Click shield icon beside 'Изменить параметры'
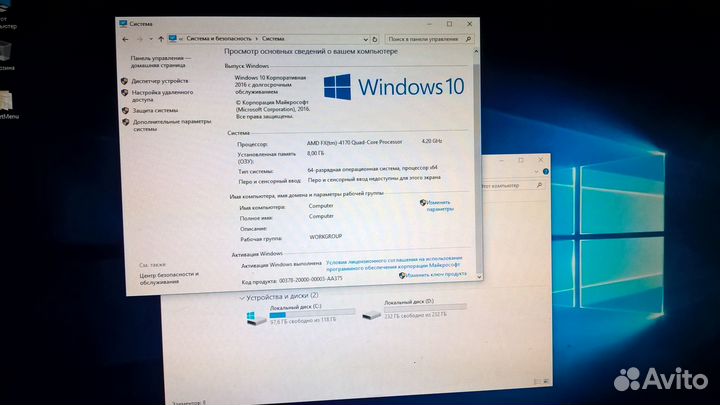 tap(423, 202)
